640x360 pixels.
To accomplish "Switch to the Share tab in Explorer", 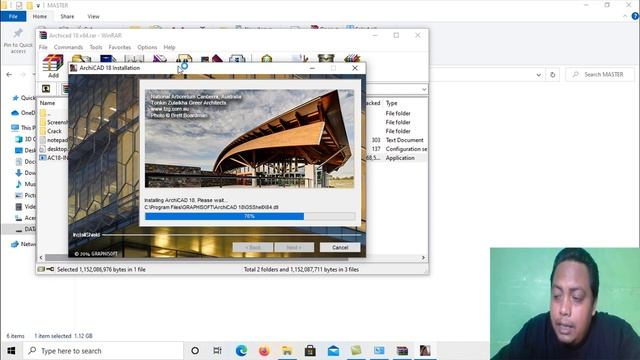I will coord(67,16).
